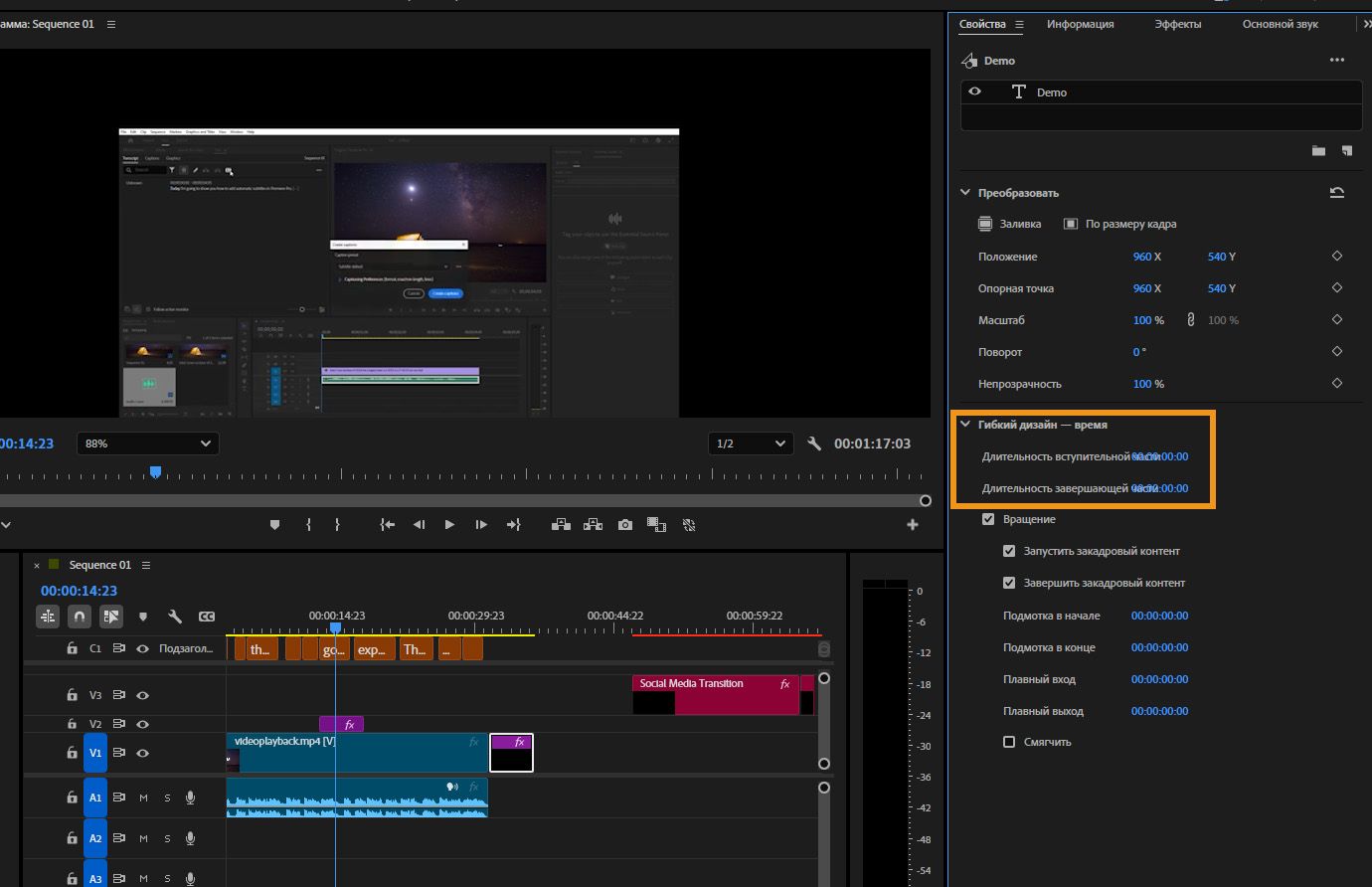Collapse the Преобразовать section

click(964, 193)
